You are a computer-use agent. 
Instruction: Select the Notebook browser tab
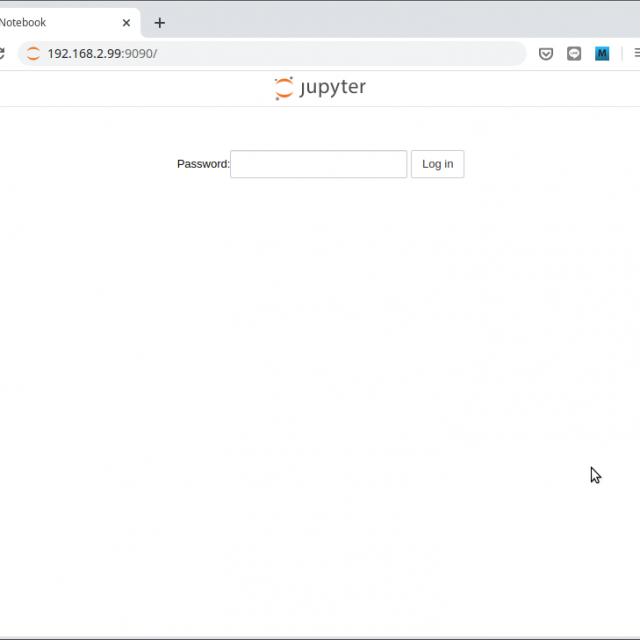[x=40, y=23]
